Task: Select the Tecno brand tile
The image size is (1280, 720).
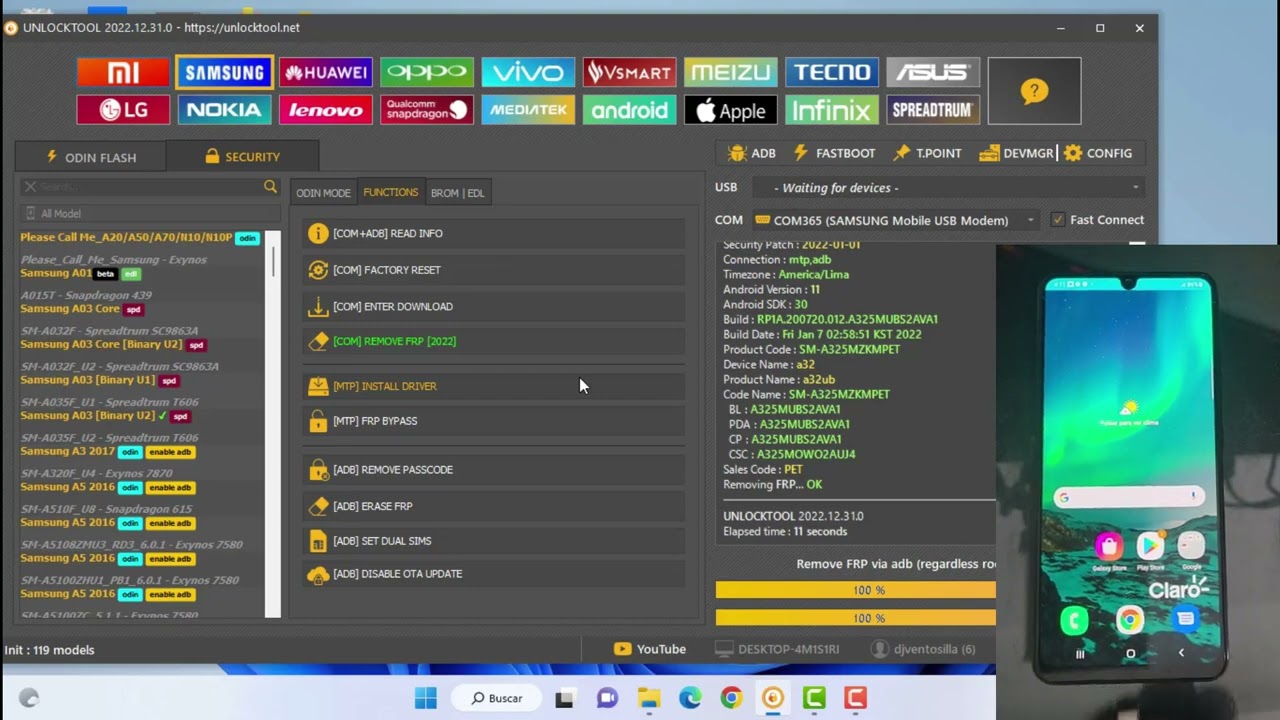Action: [x=832, y=72]
